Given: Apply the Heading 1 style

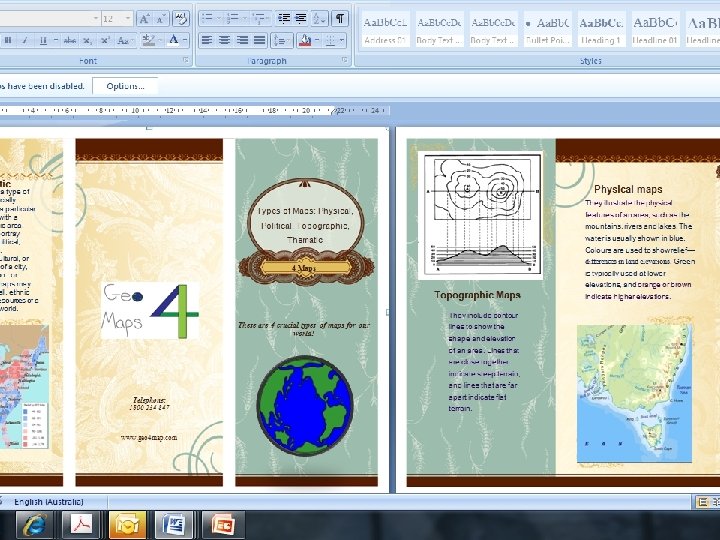Looking at the screenshot, I should coord(601,29).
